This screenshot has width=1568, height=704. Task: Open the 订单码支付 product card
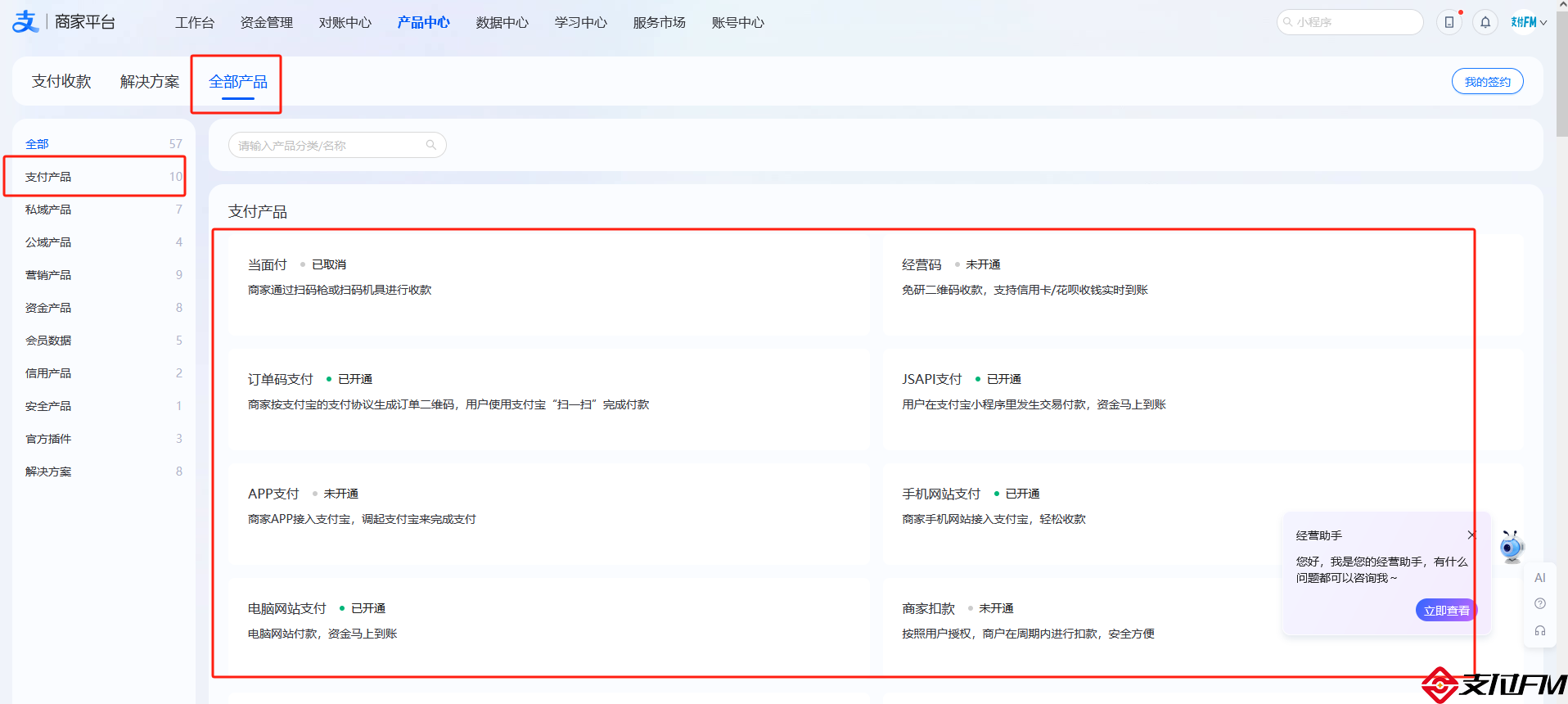click(x=549, y=399)
